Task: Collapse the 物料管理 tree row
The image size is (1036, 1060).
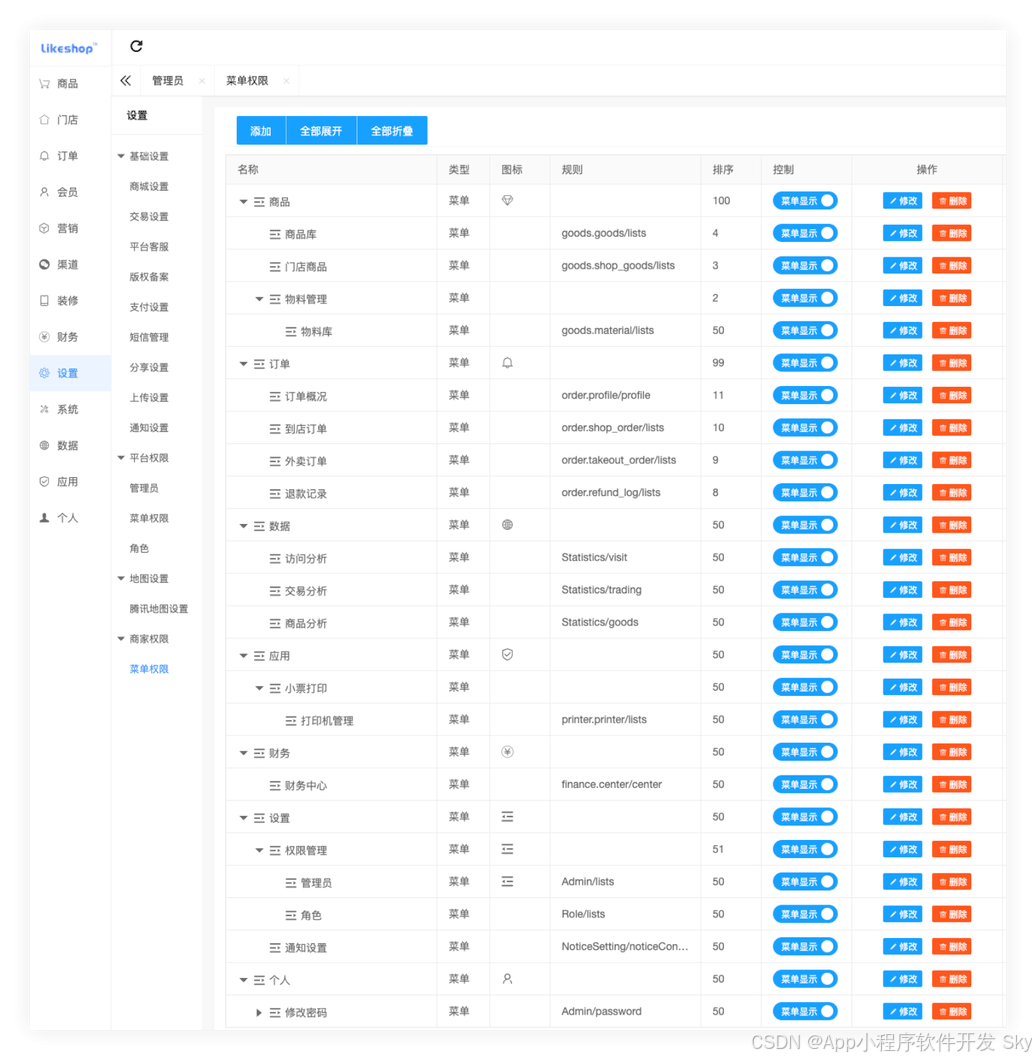Action: tap(259, 299)
